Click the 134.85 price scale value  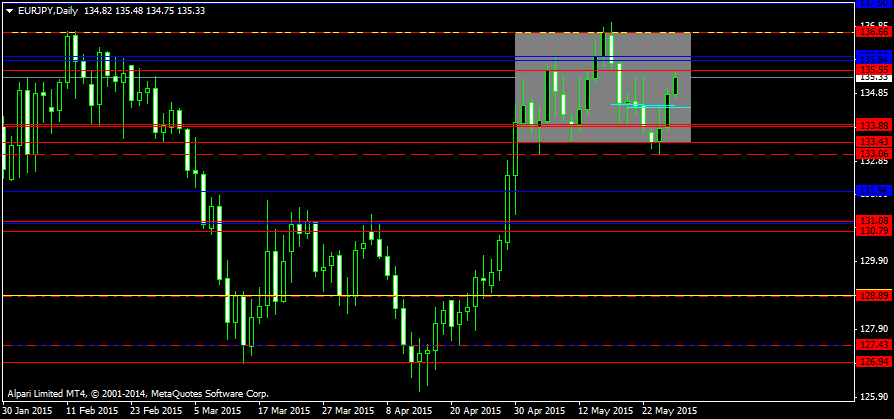pos(875,92)
